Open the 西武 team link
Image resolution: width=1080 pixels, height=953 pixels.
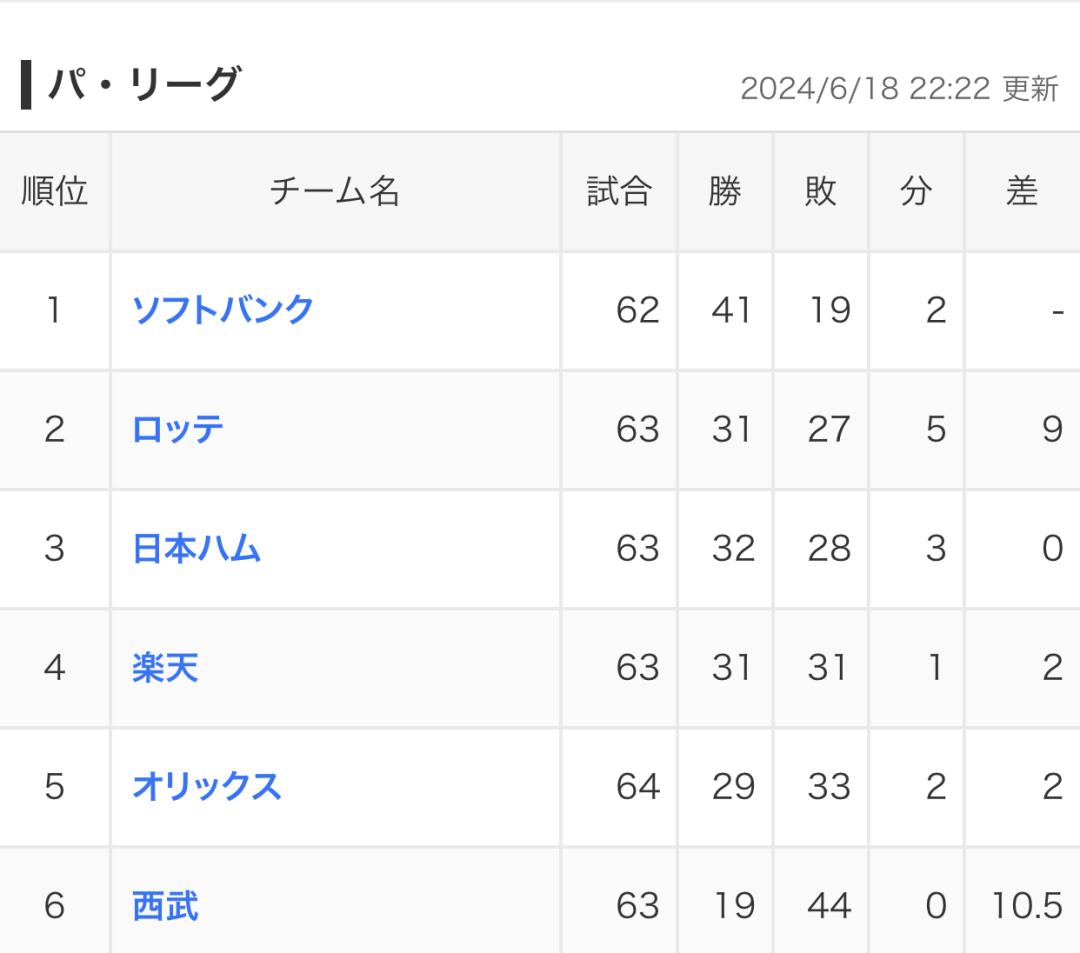coord(165,905)
